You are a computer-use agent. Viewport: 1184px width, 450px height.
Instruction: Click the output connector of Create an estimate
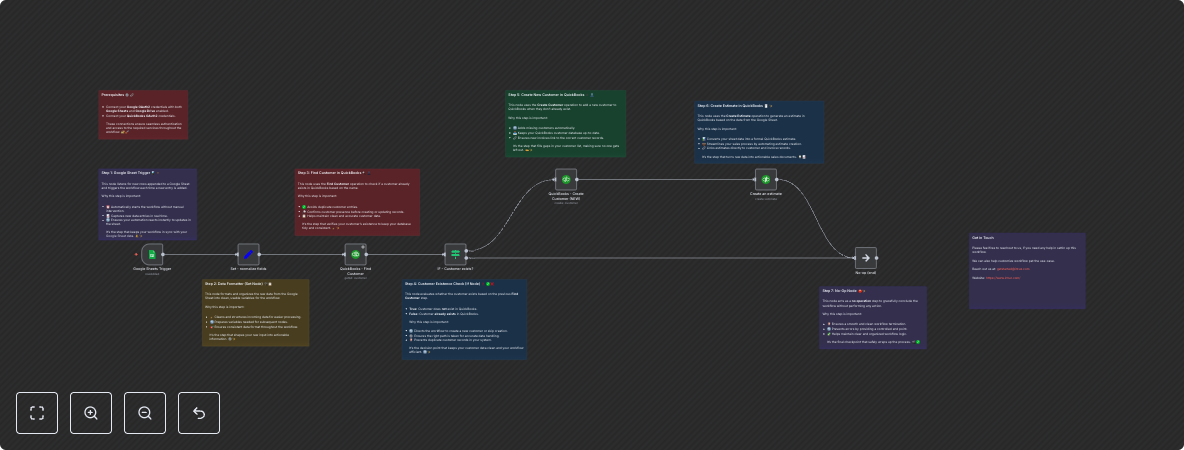tap(778, 180)
